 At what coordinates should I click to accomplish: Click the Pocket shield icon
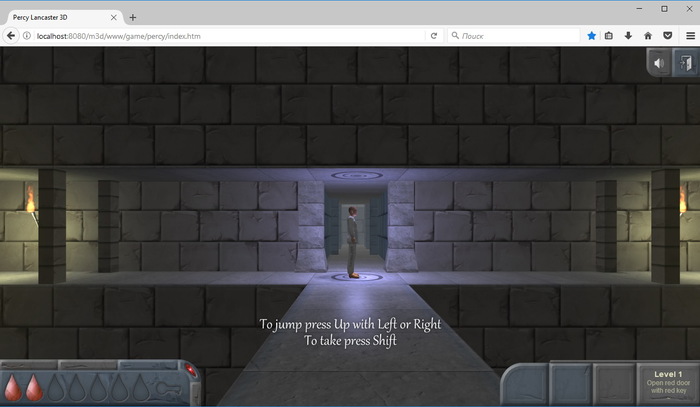[x=667, y=36]
